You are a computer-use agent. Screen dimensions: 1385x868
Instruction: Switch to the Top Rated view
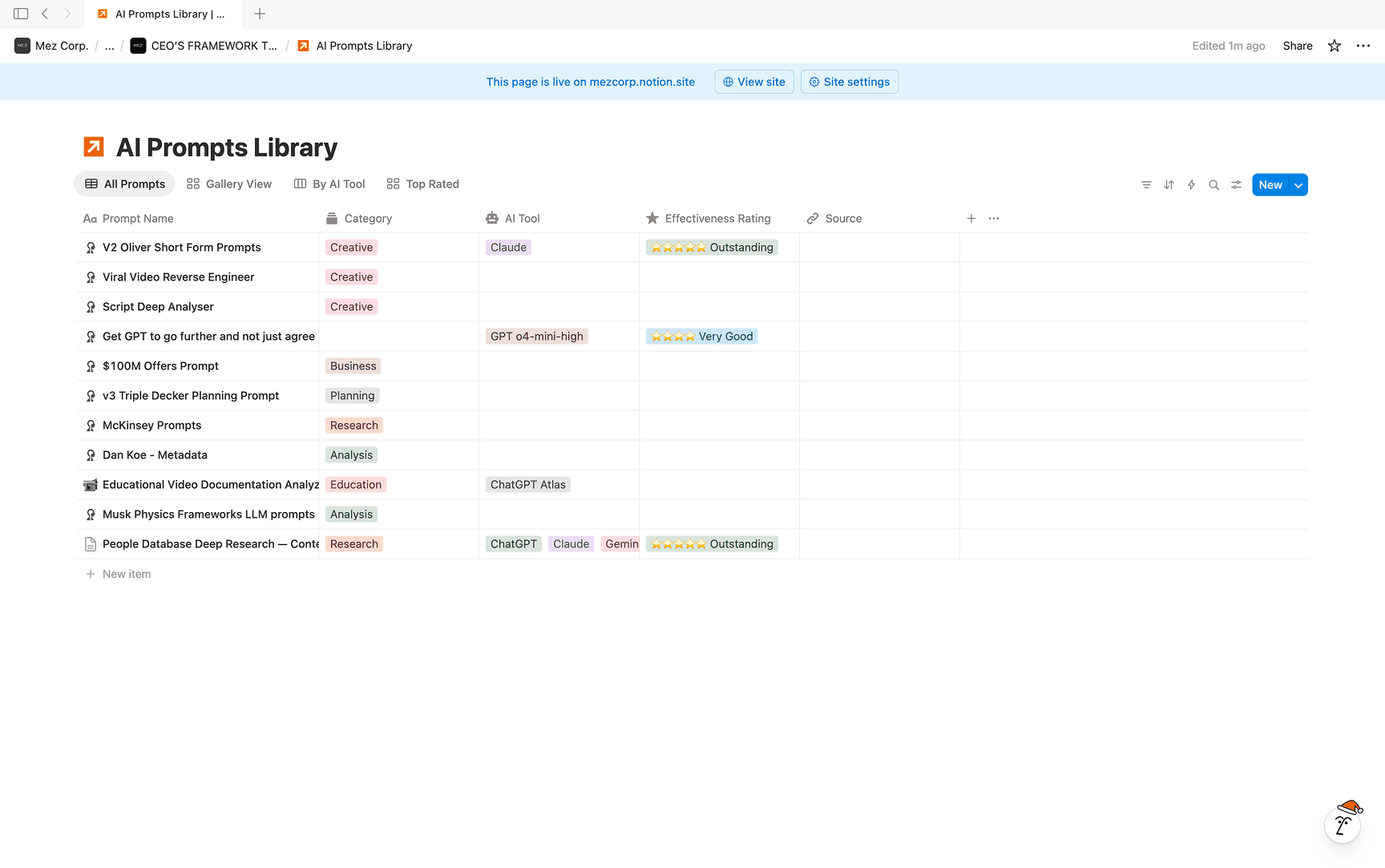(422, 184)
